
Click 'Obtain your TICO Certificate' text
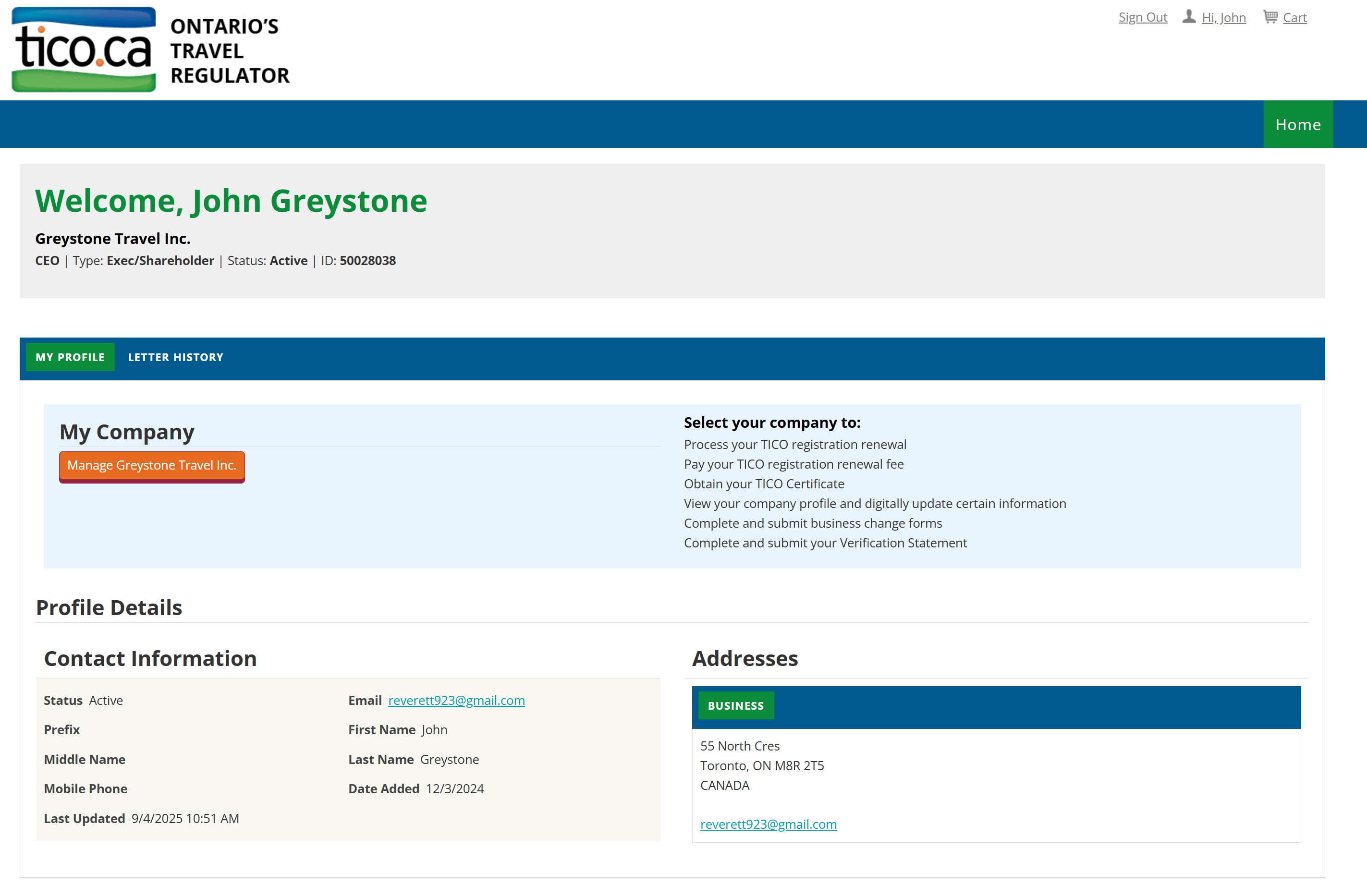point(763,483)
